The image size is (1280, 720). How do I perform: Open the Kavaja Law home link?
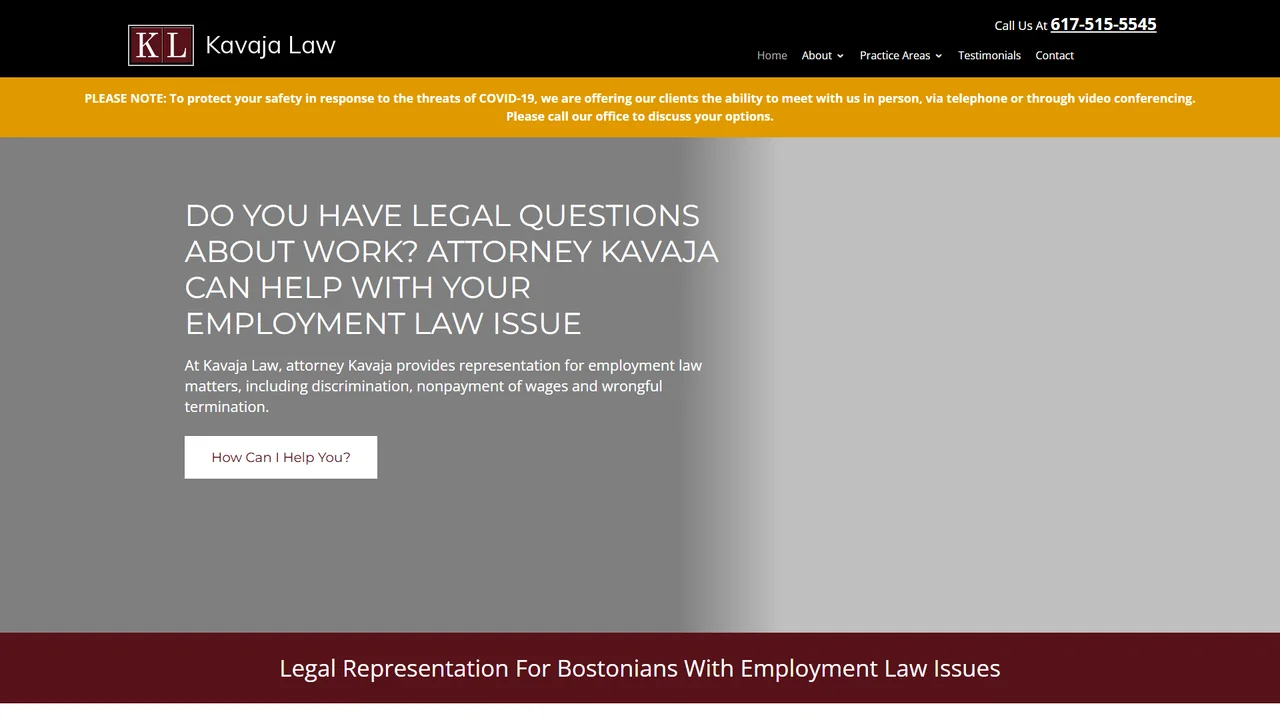click(270, 45)
